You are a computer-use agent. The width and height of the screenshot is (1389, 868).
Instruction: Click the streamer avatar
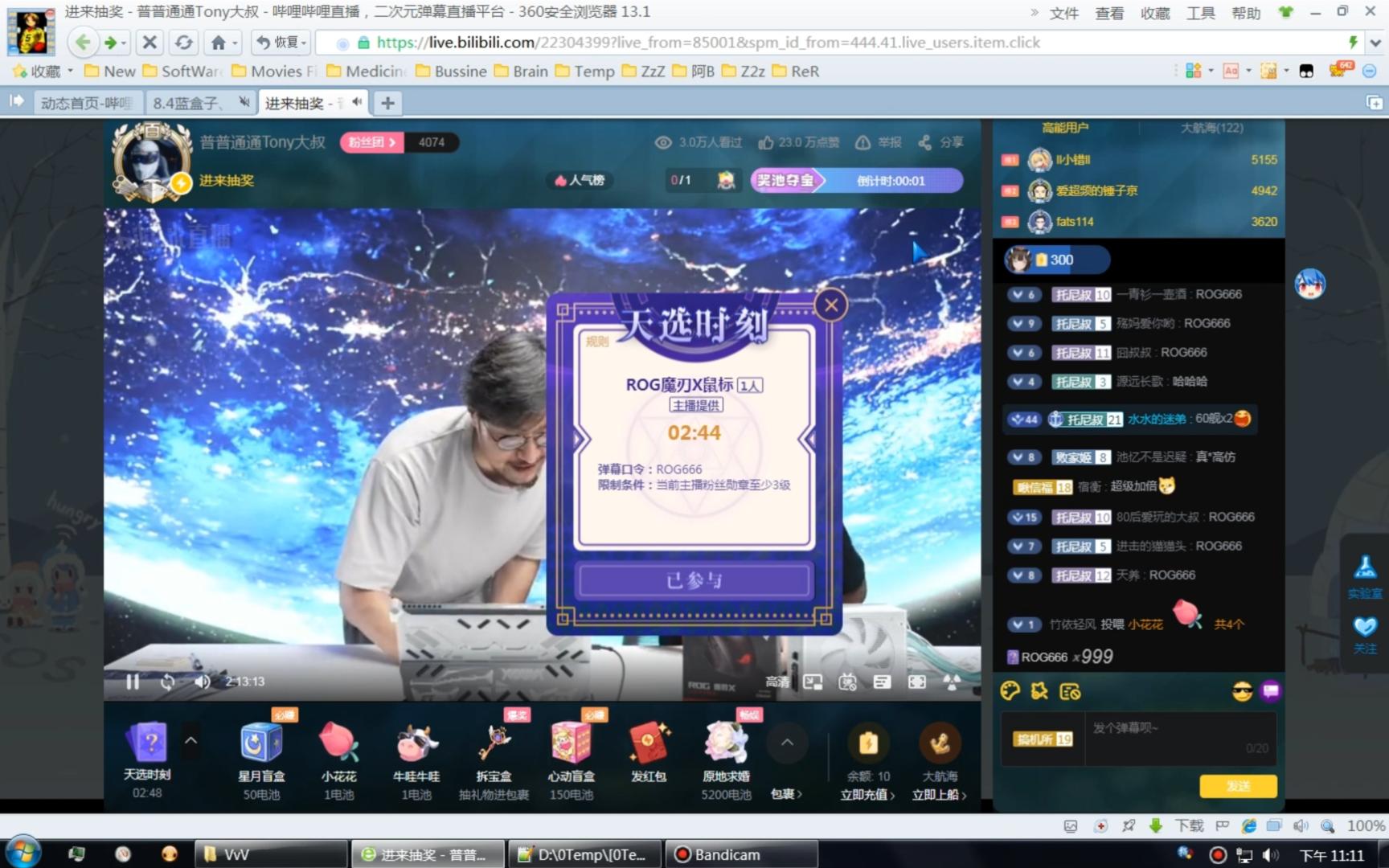151,161
